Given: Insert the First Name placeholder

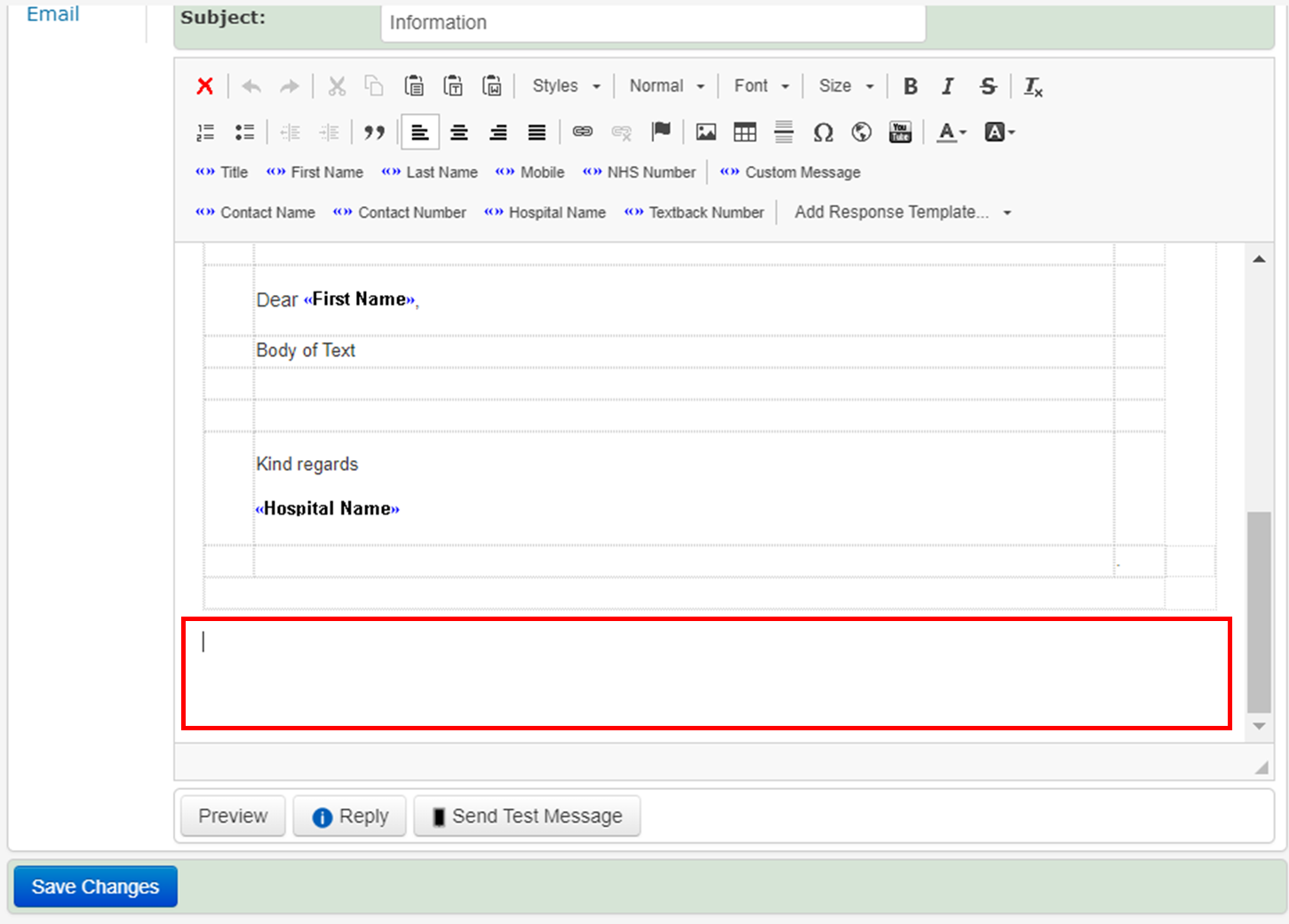Looking at the screenshot, I should click(315, 172).
